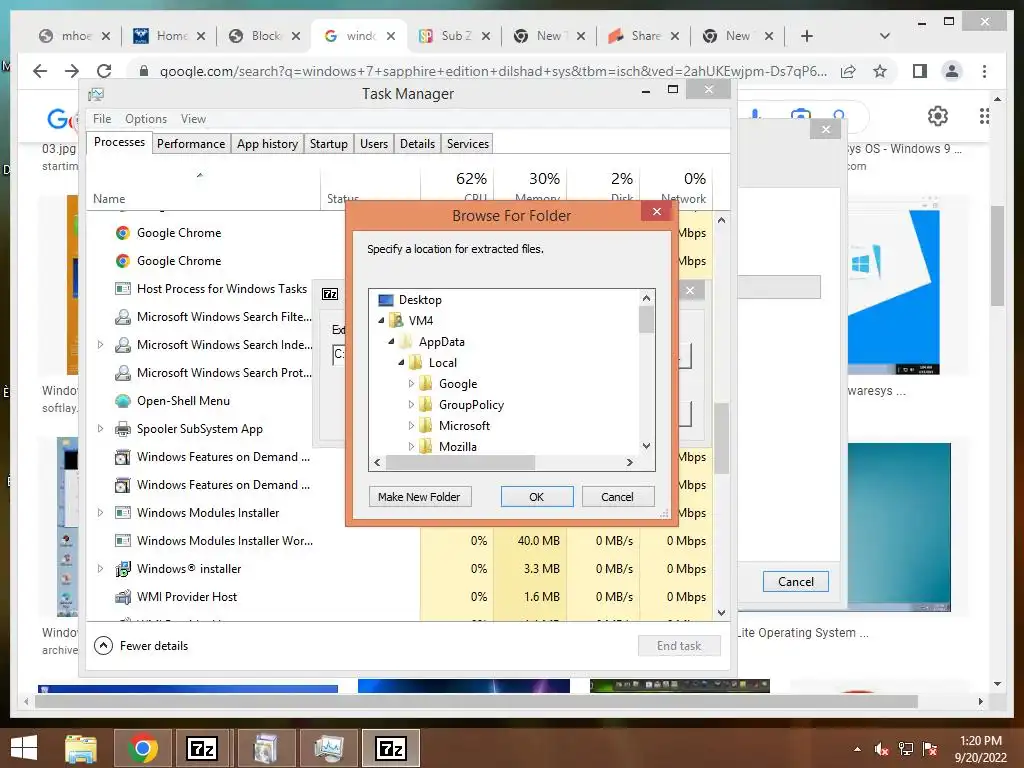
Task: Switch to the Users tab
Action: tap(374, 144)
